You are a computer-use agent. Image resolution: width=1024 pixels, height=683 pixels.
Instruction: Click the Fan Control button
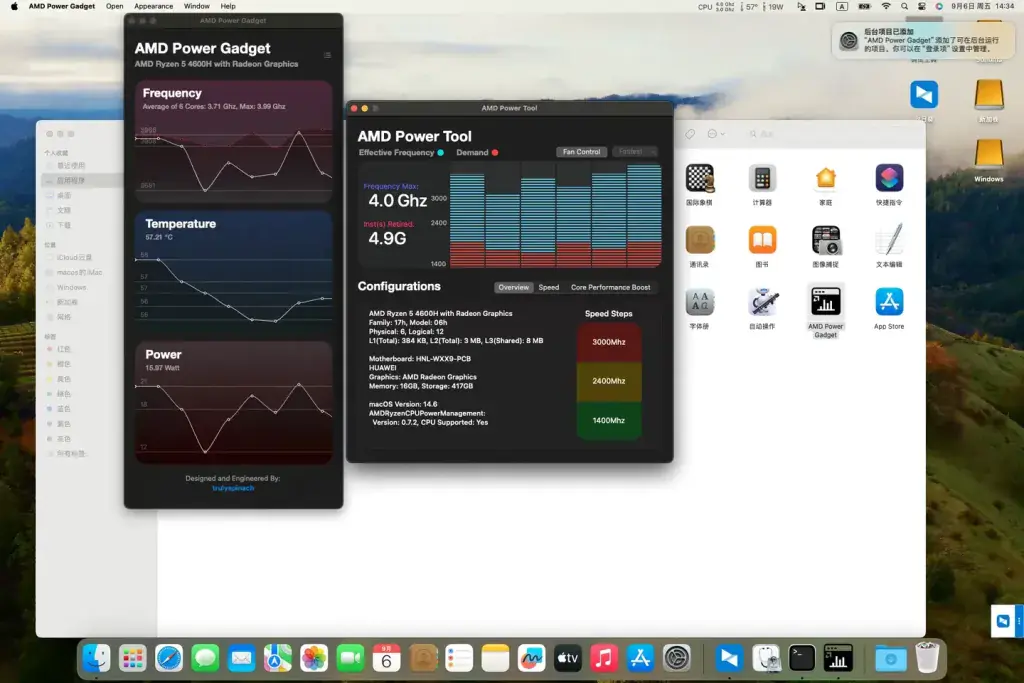[x=581, y=151]
